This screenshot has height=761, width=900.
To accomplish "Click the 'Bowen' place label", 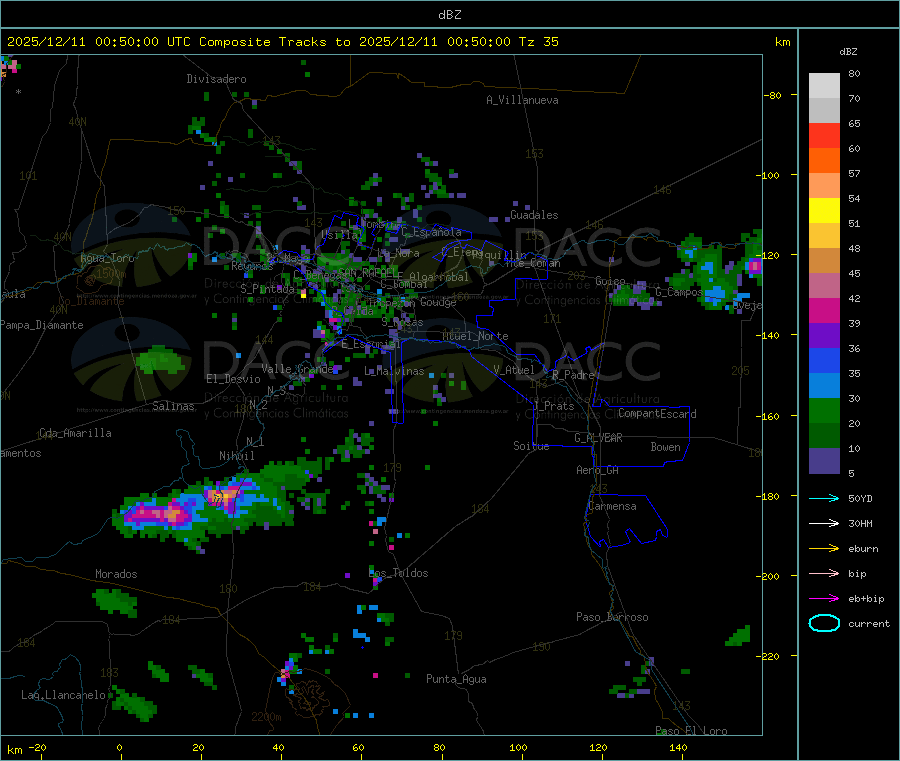I will [x=666, y=447].
